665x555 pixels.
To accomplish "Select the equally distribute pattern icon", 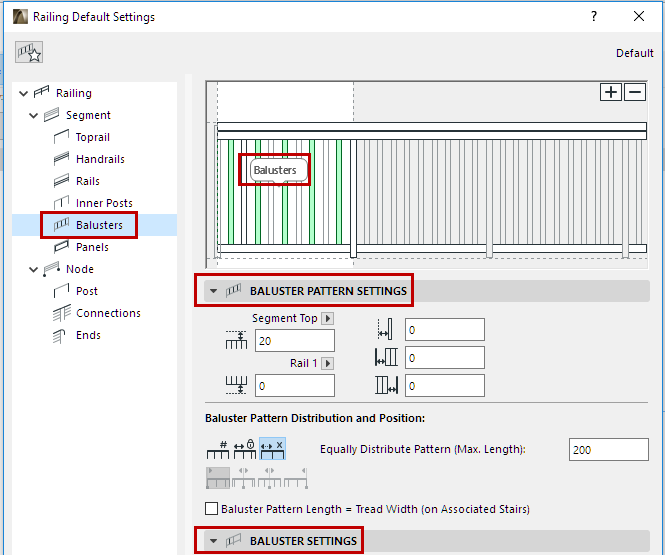I will click(272, 449).
